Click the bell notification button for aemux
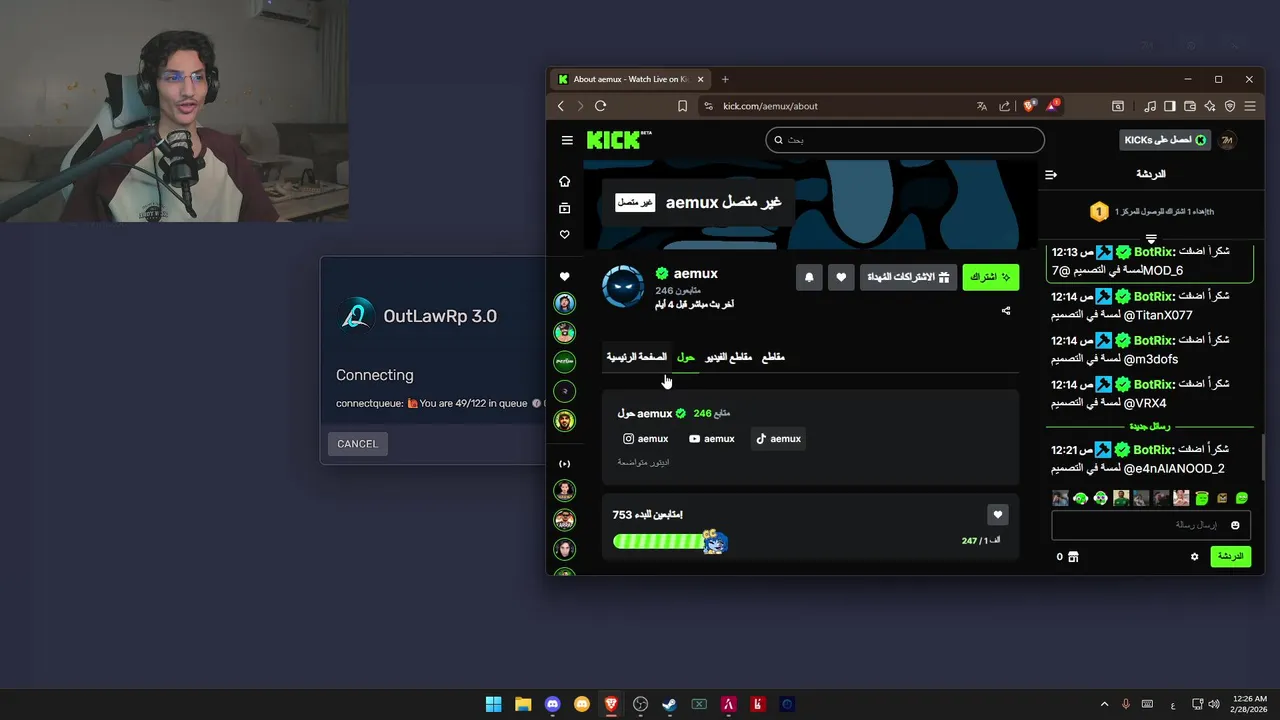This screenshot has height=720, width=1280. (x=809, y=277)
